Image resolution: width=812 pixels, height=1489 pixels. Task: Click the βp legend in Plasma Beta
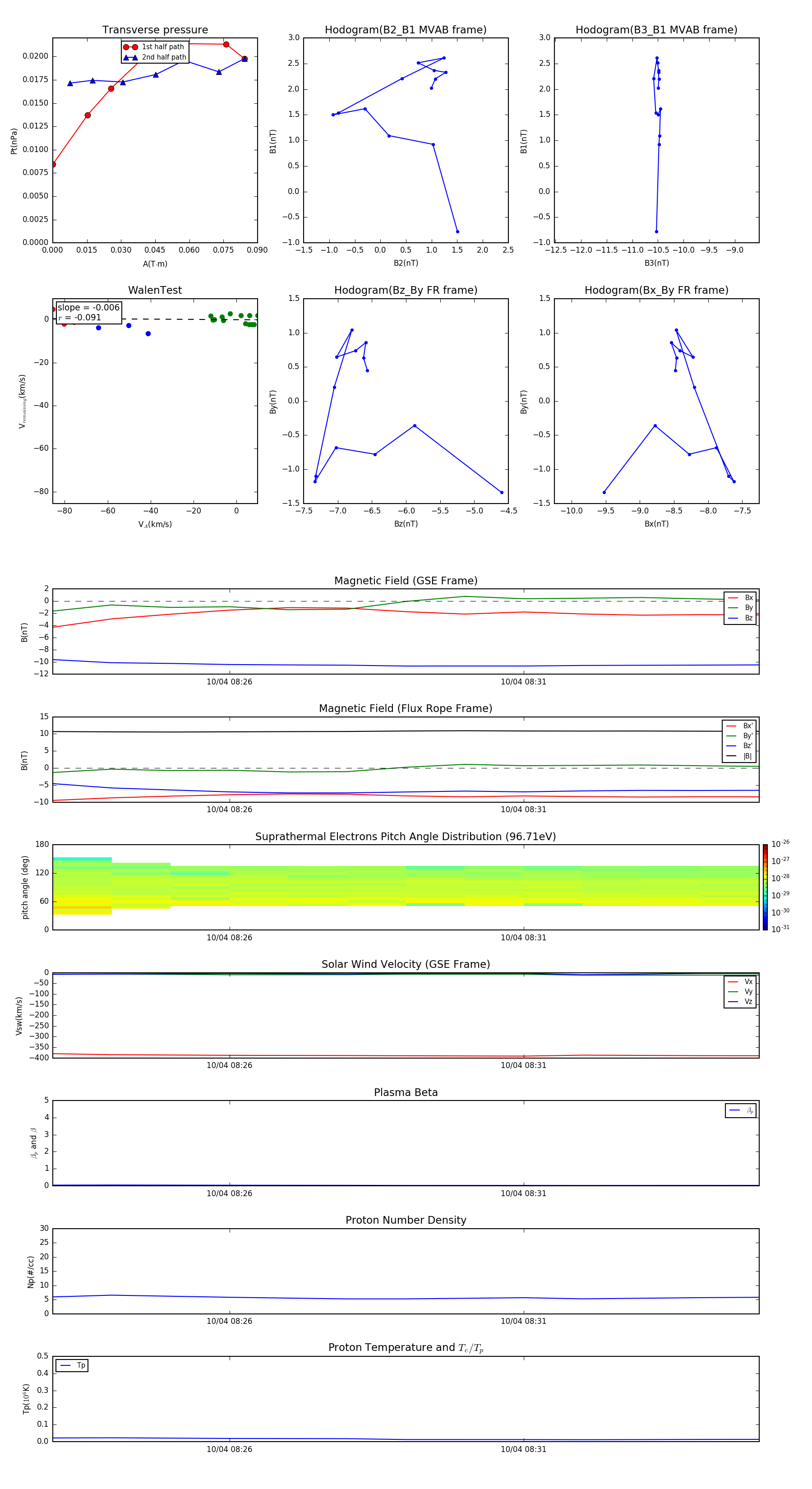pos(741,1110)
